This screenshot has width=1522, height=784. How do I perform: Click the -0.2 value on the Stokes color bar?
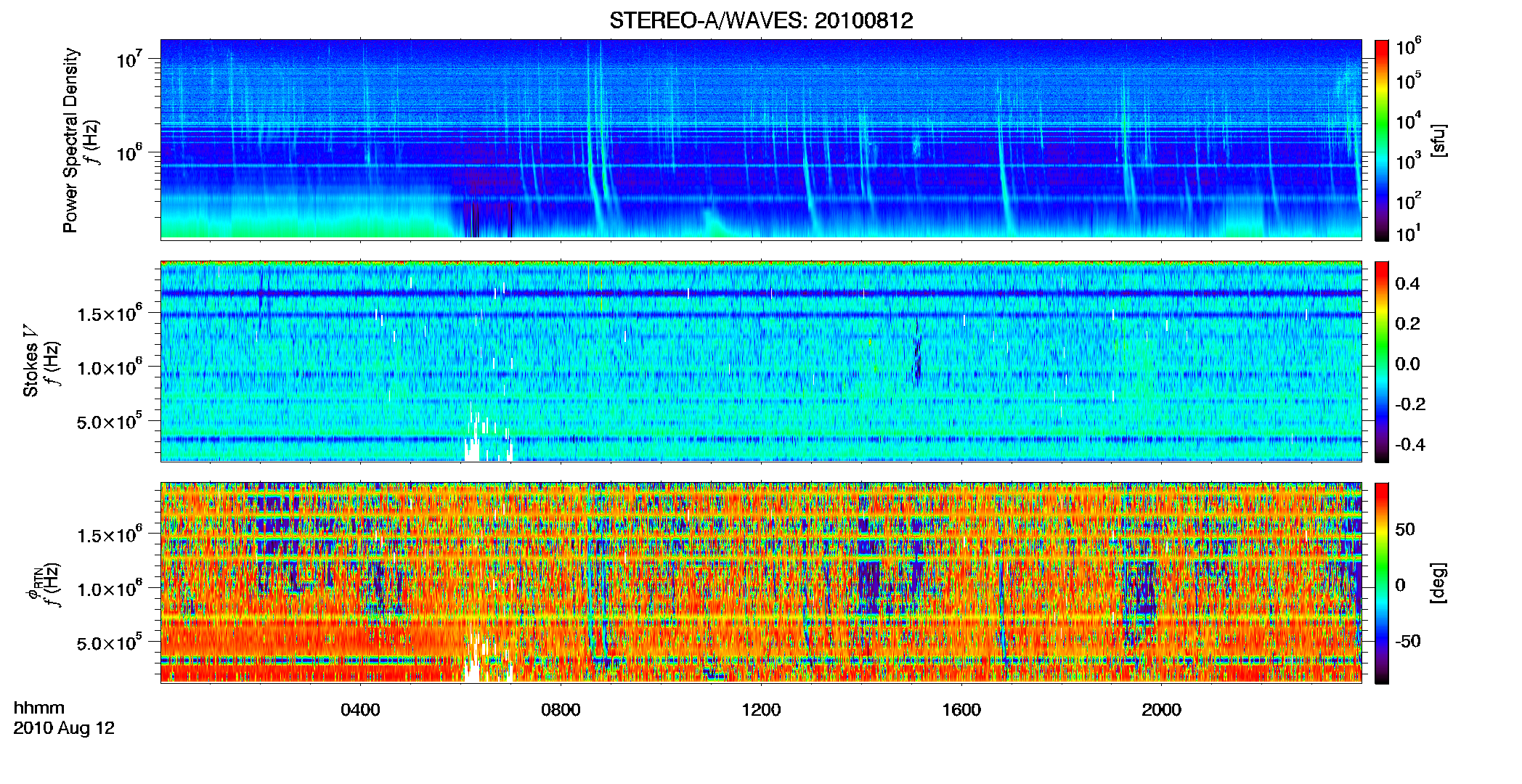coord(1410,404)
